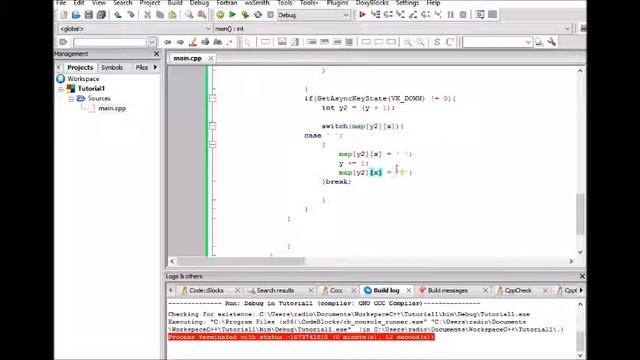Undo the last edit via toolbar
The width and height of the screenshot is (640, 360).
click(x=118, y=15)
